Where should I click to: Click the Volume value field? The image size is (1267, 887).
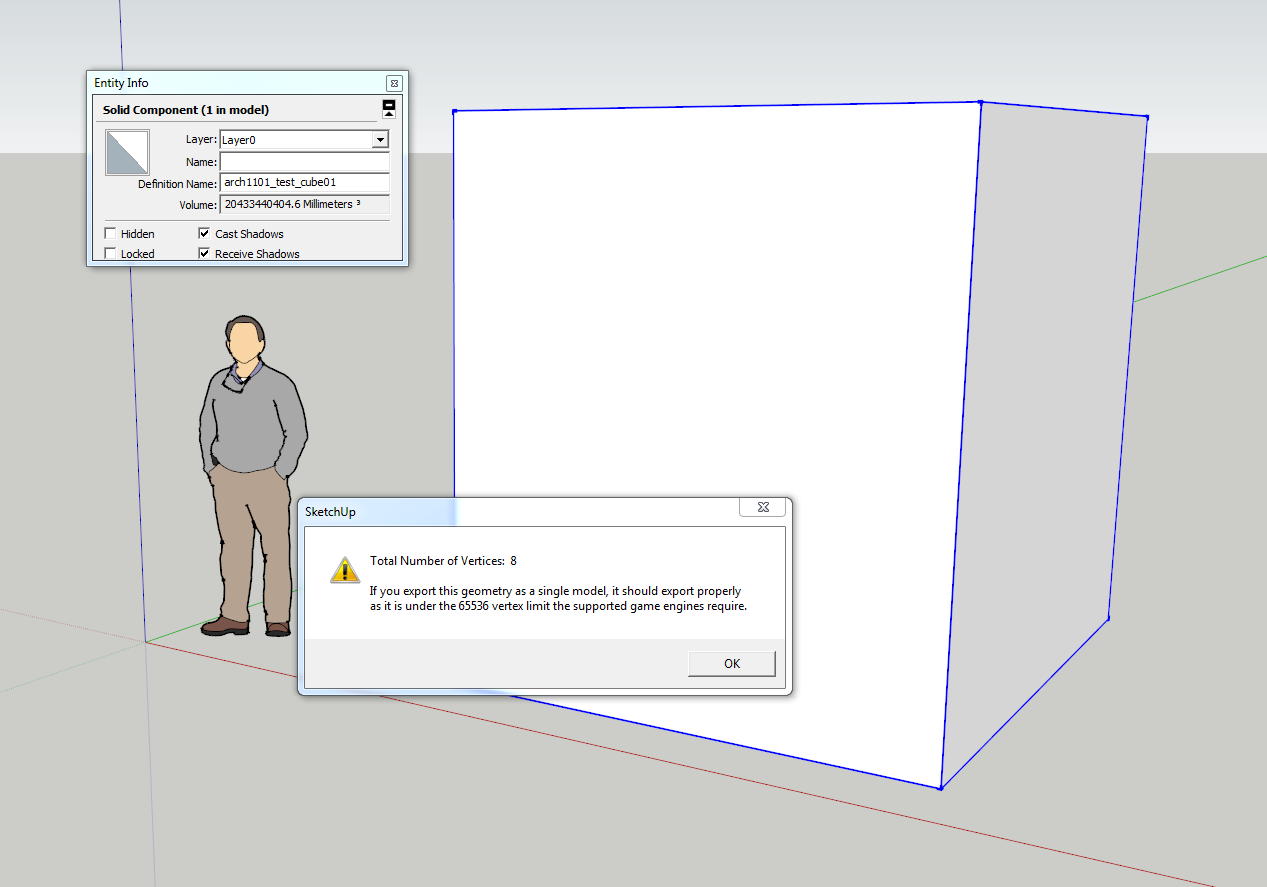(x=304, y=204)
